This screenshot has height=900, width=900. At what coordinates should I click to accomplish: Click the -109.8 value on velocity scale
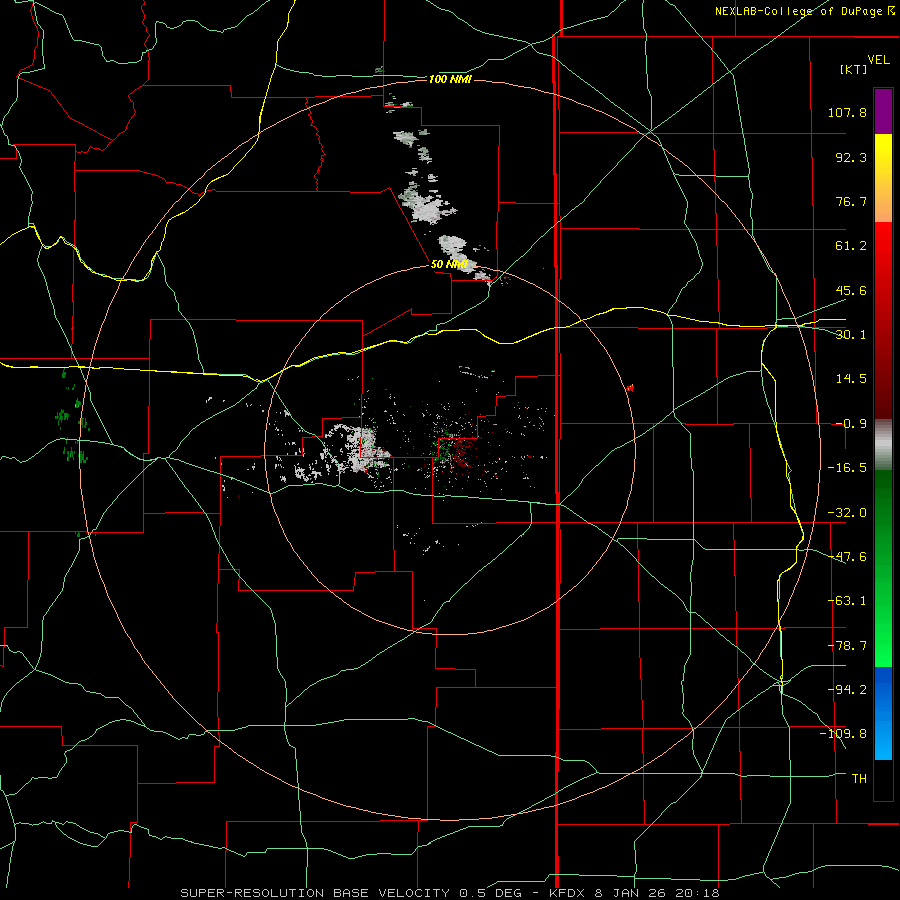[843, 734]
